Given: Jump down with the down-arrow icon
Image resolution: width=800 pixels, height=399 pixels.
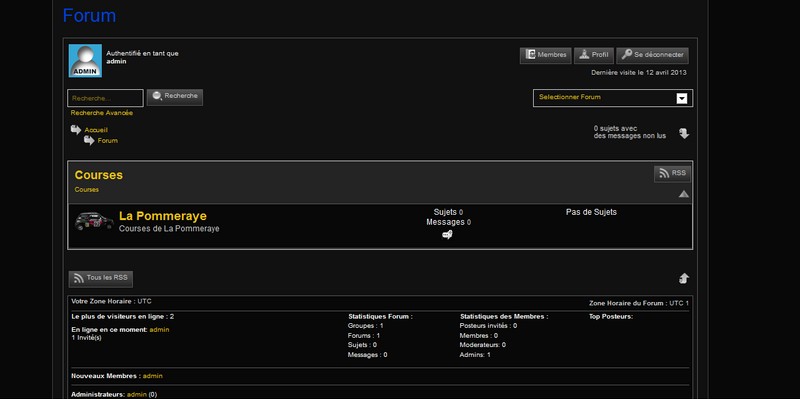Looking at the screenshot, I should pyautogui.click(x=684, y=134).
